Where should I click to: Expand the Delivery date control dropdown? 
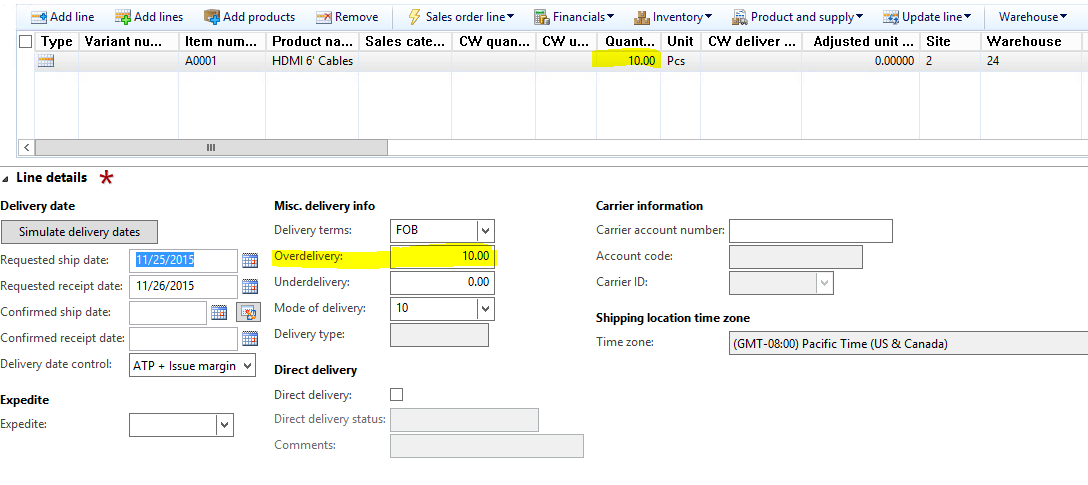point(246,366)
